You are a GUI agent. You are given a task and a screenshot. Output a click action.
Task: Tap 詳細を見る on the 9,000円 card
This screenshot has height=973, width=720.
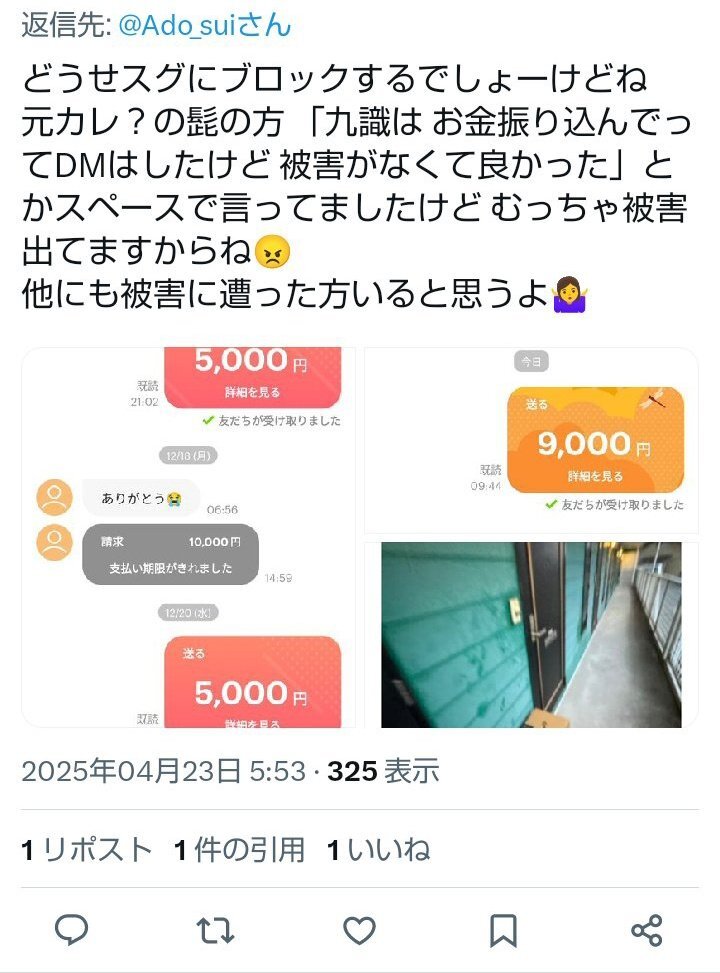[x=595, y=476]
